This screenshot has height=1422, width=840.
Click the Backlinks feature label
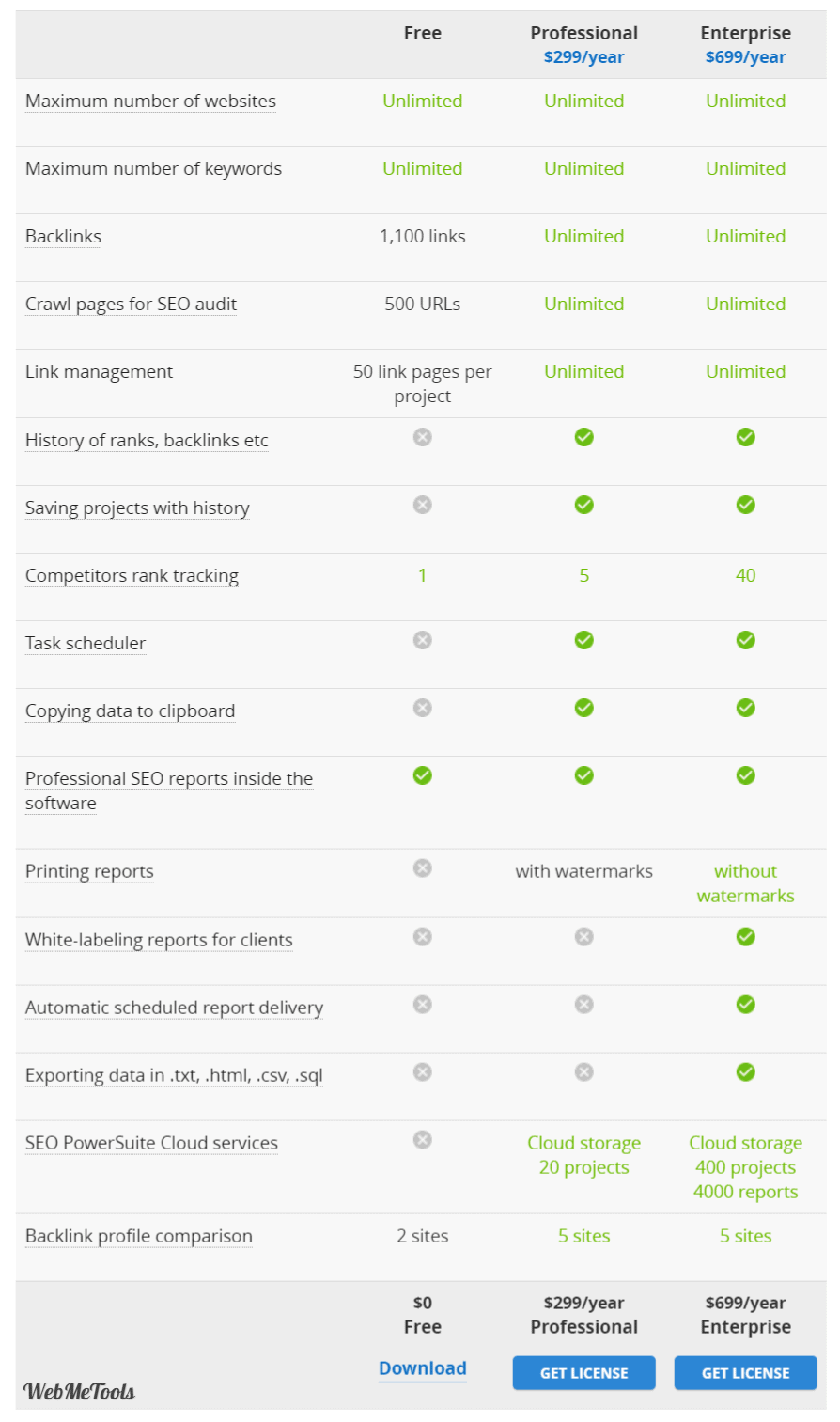point(63,237)
